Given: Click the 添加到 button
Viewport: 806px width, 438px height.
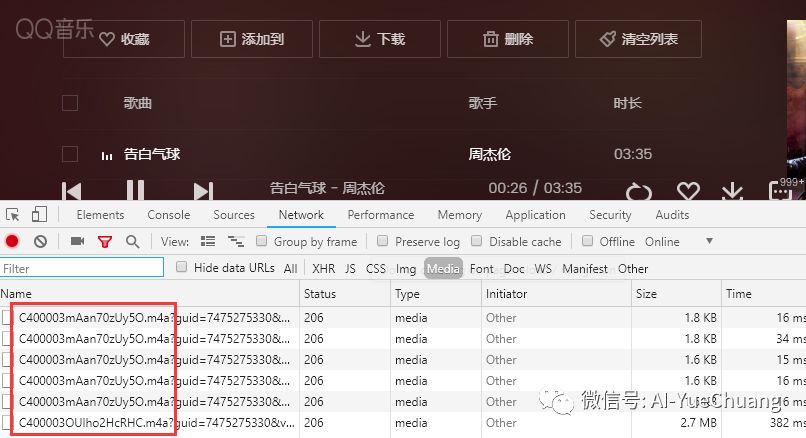Looking at the screenshot, I should click(252, 39).
